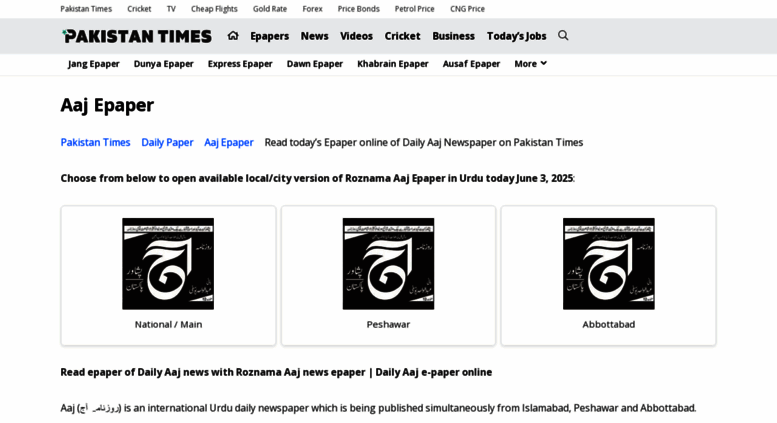
Task: Open the search magnifier icon
Action: (563, 36)
